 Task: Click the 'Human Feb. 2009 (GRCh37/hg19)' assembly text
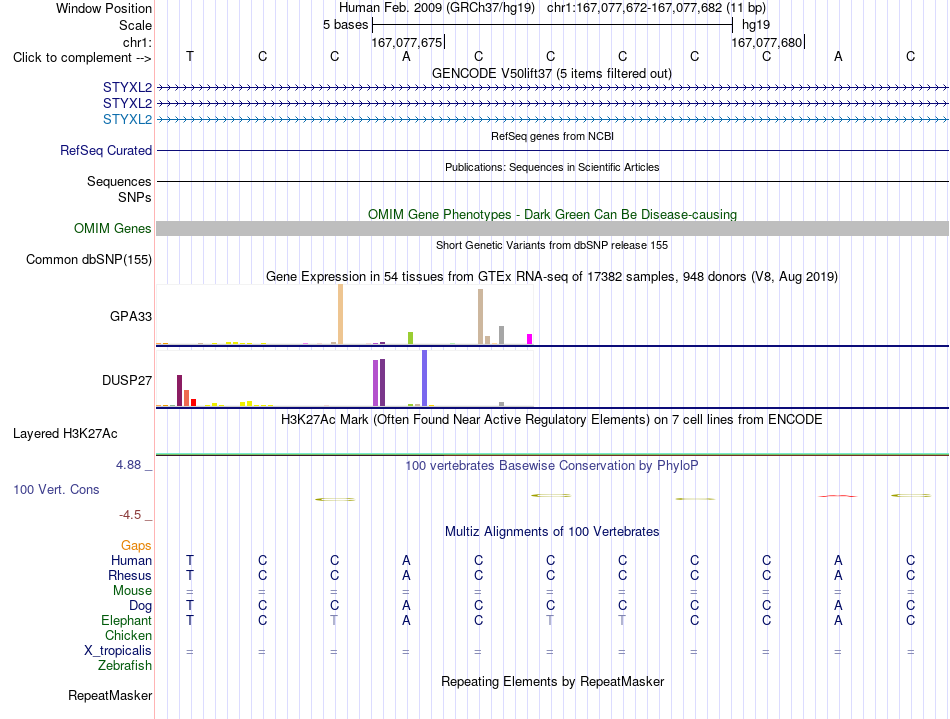(437, 8)
